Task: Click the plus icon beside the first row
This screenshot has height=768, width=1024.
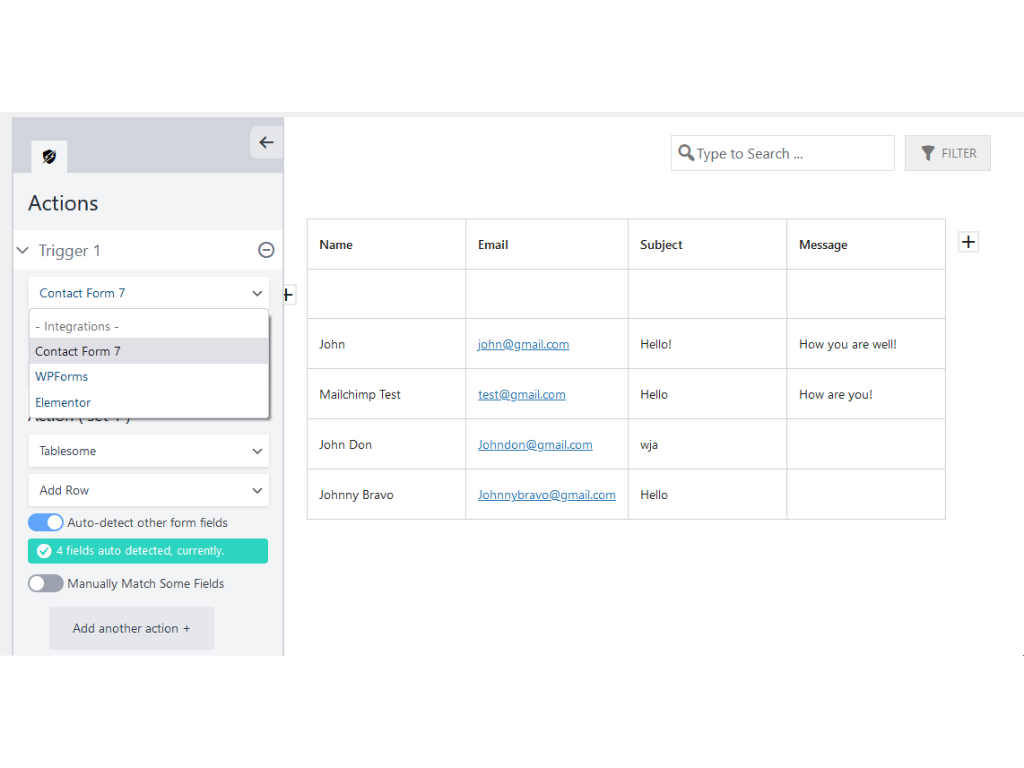Action: click(288, 295)
